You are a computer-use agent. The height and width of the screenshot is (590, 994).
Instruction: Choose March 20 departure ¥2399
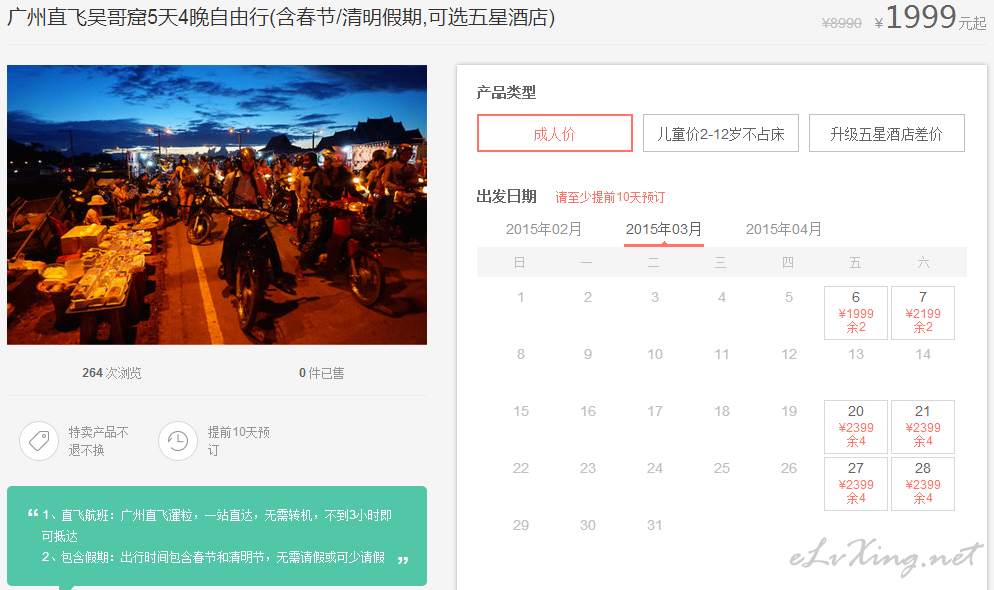tap(856, 427)
